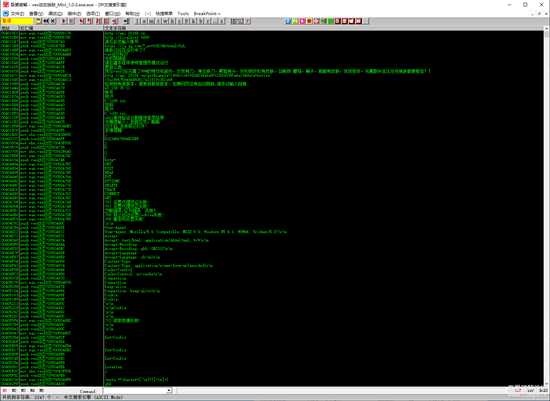Show Memory map with M toolbar button
Viewport: 550px width, 401px height.
click(152, 21)
